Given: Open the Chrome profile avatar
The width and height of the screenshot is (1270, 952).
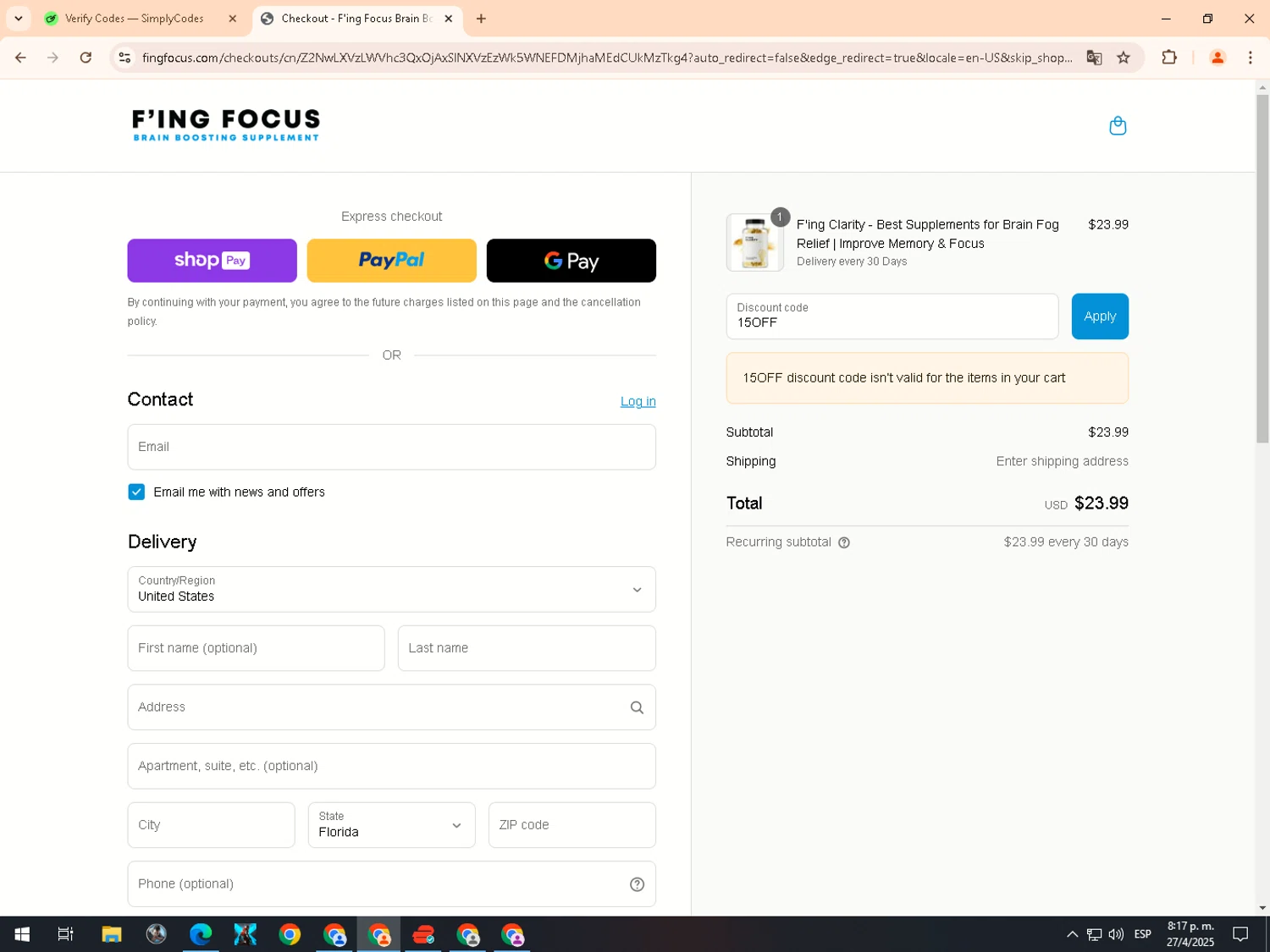Looking at the screenshot, I should coord(1218,58).
